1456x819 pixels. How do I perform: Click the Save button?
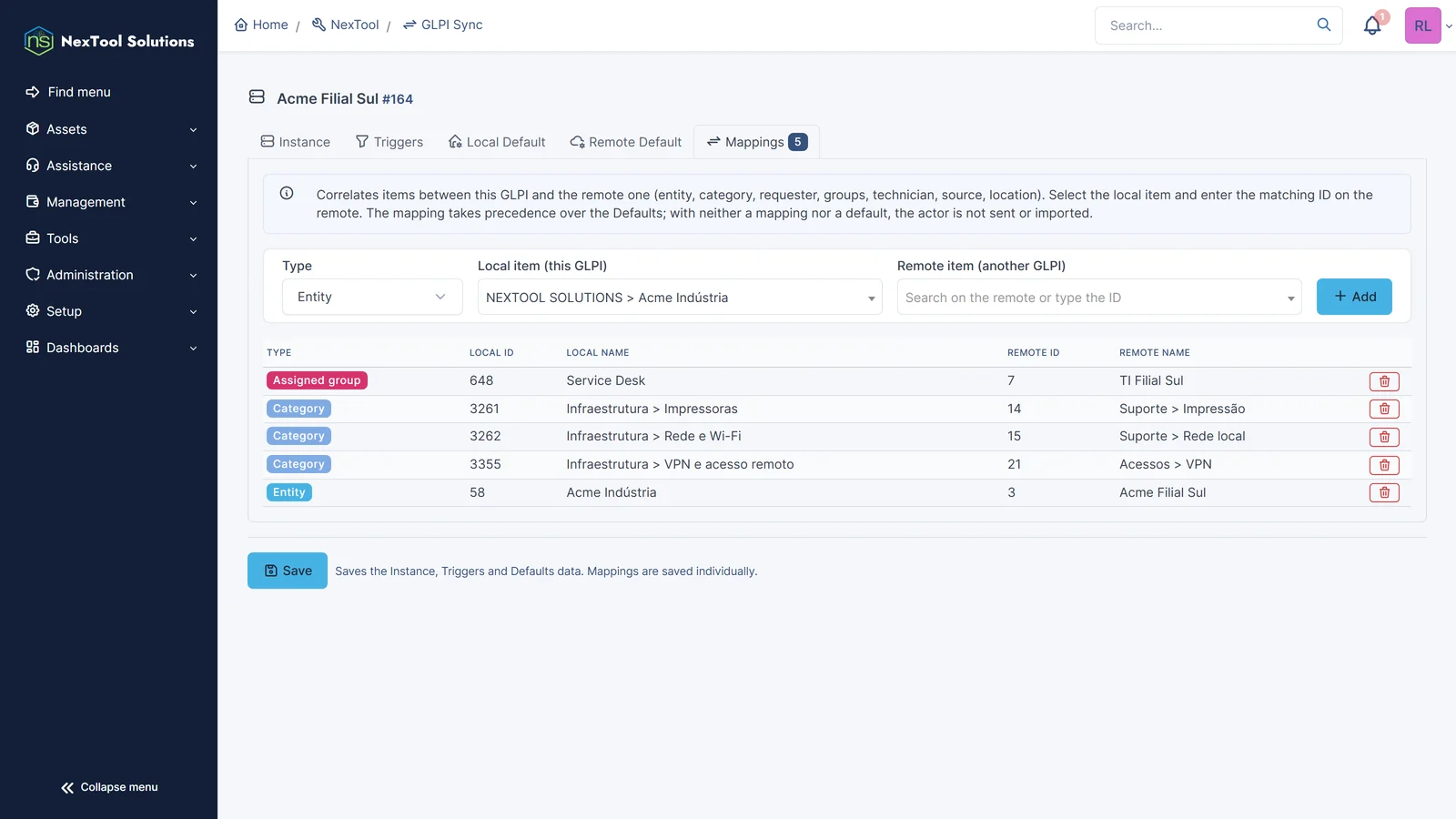pos(288,571)
